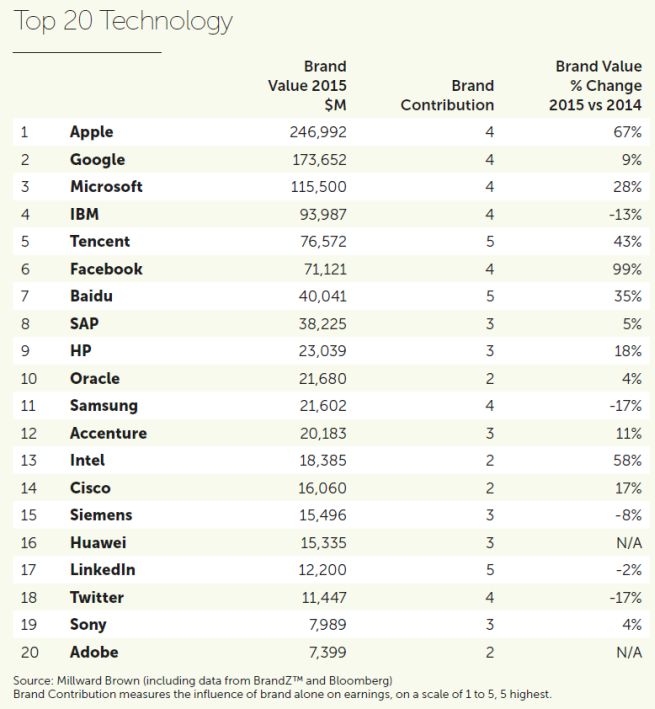Click Huawei's N/A change cell
Image resolution: width=655 pixels, height=709 pixels.
(x=624, y=543)
